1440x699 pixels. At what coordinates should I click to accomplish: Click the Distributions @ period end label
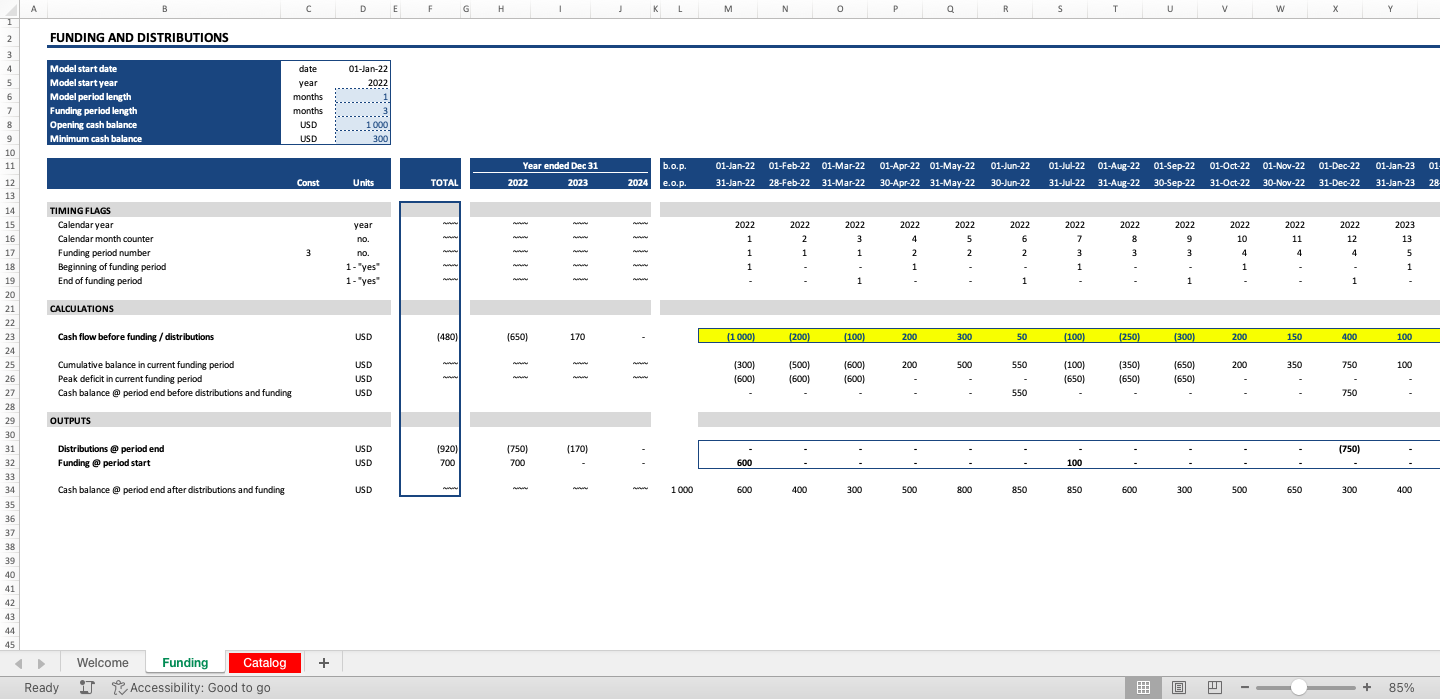pyautogui.click(x=111, y=449)
